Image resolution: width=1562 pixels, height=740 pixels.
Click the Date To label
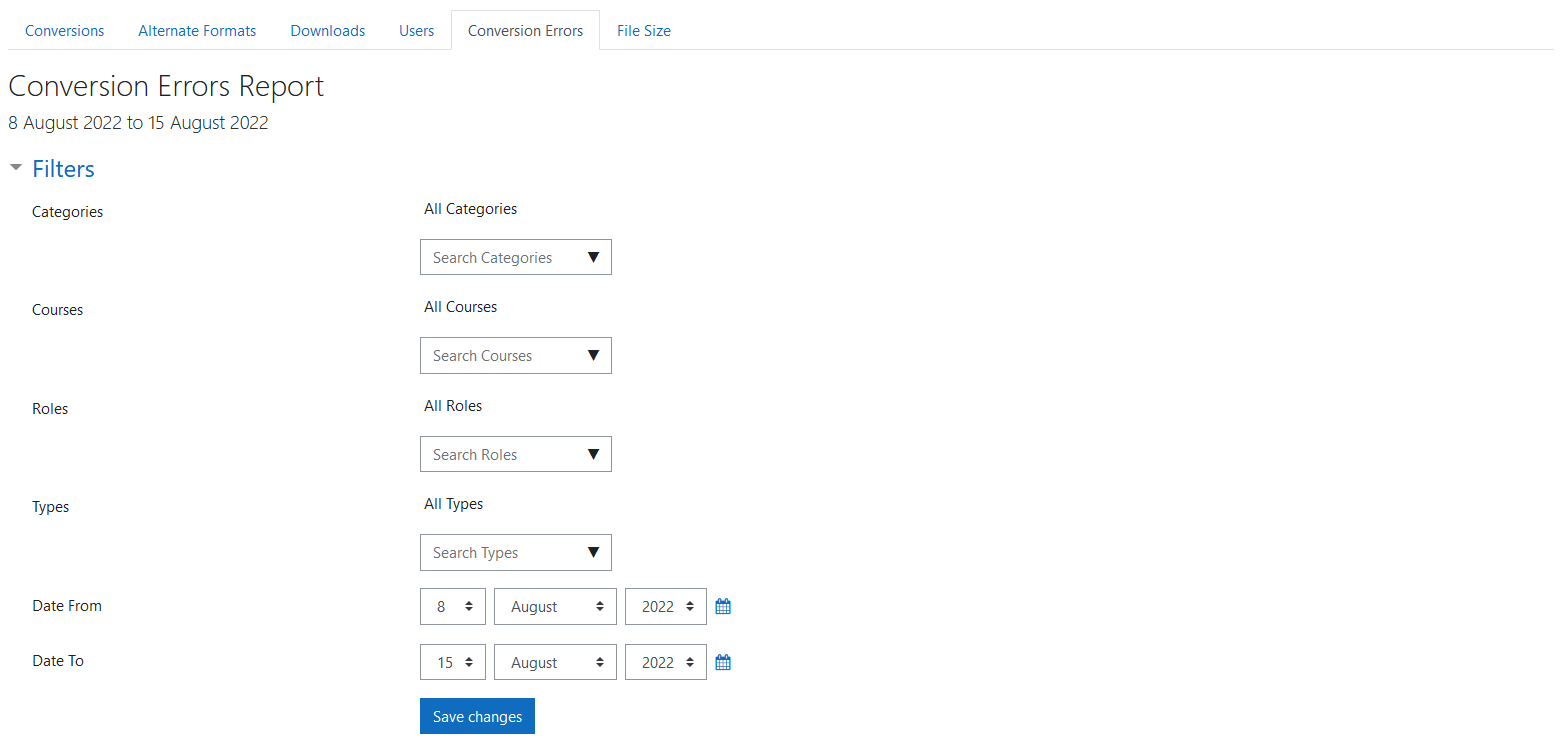coord(58,661)
